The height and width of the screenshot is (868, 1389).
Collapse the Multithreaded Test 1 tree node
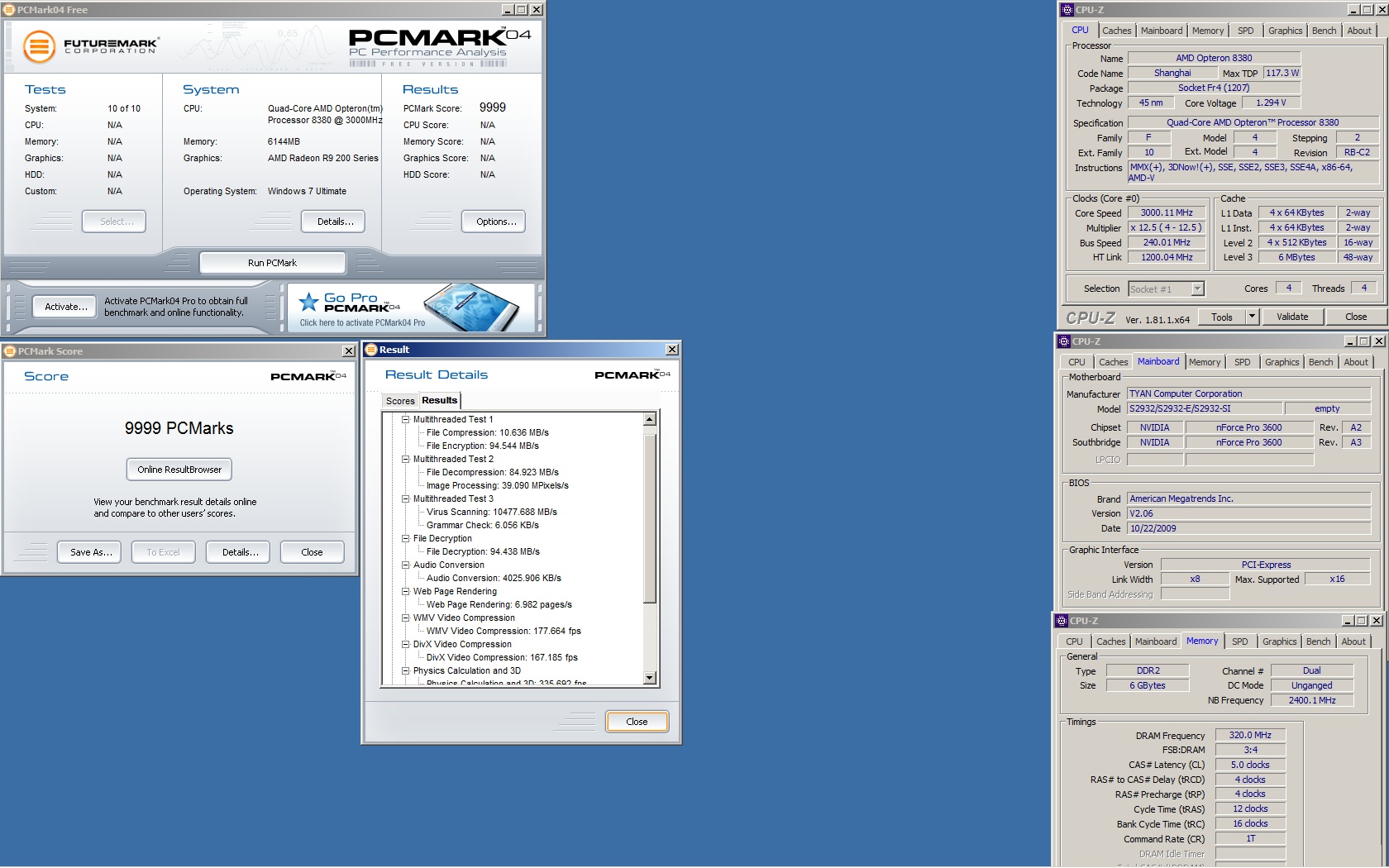pyautogui.click(x=406, y=419)
